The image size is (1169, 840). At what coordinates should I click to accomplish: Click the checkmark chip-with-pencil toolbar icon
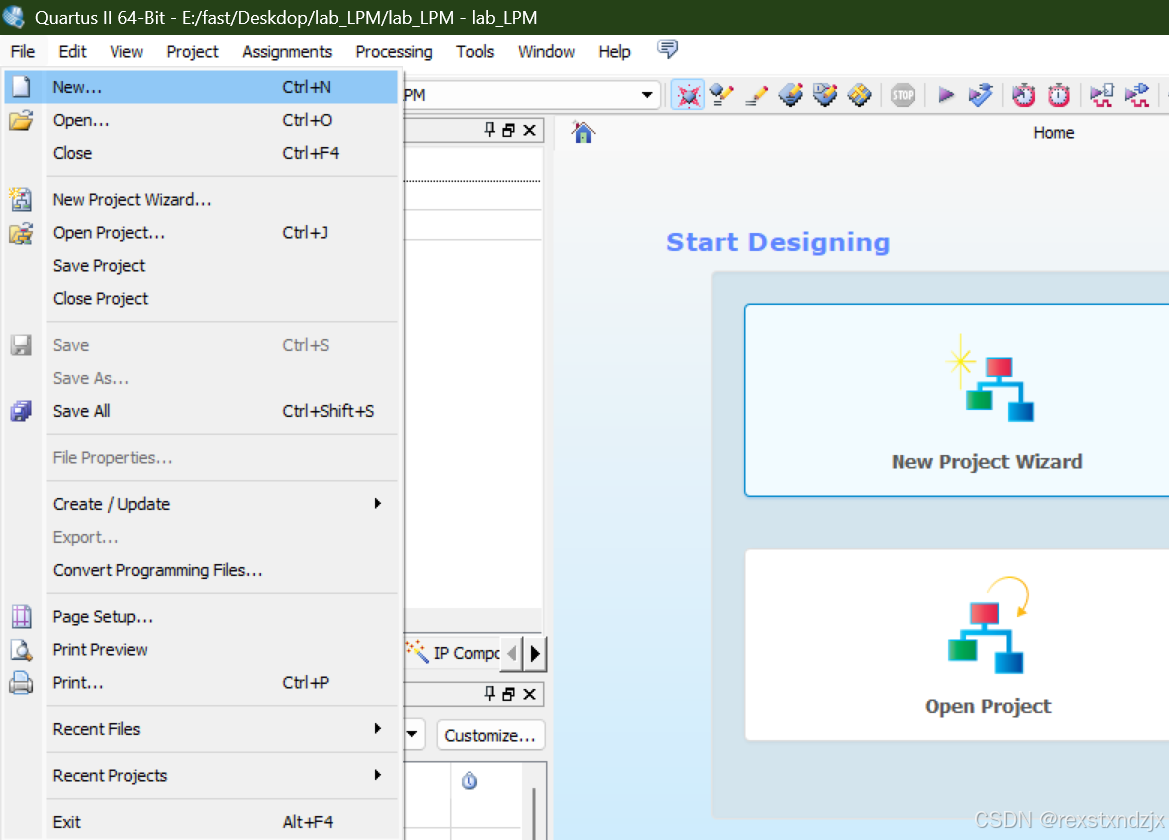click(825, 95)
